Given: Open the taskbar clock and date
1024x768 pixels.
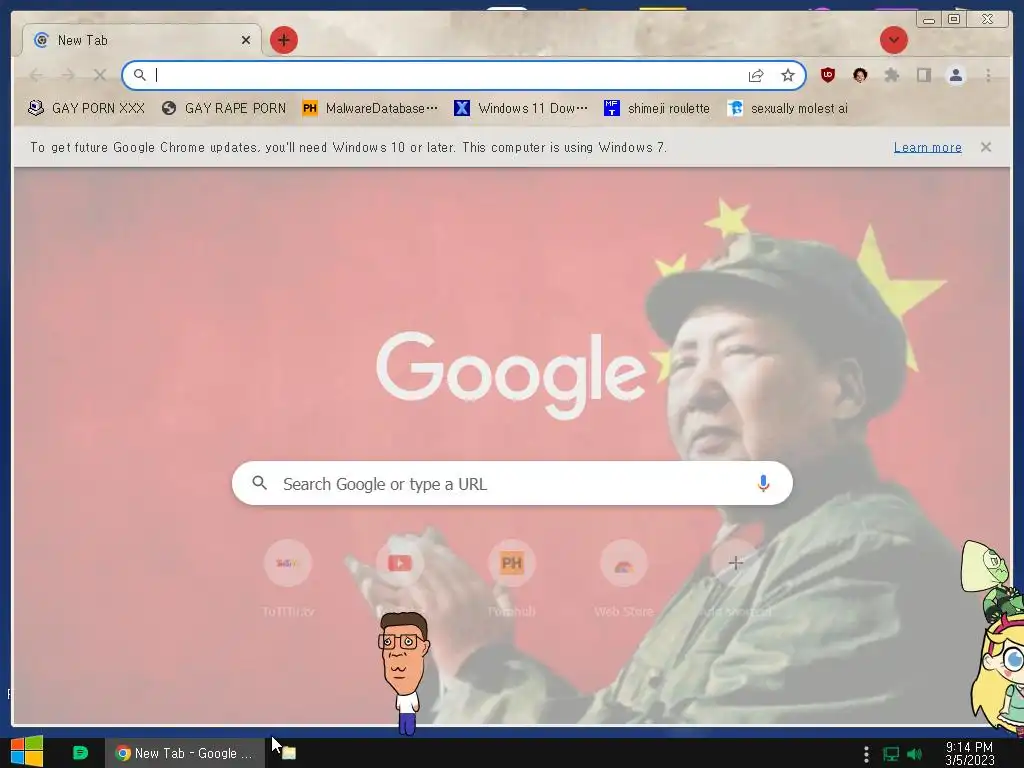Looking at the screenshot, I should 970,754.
